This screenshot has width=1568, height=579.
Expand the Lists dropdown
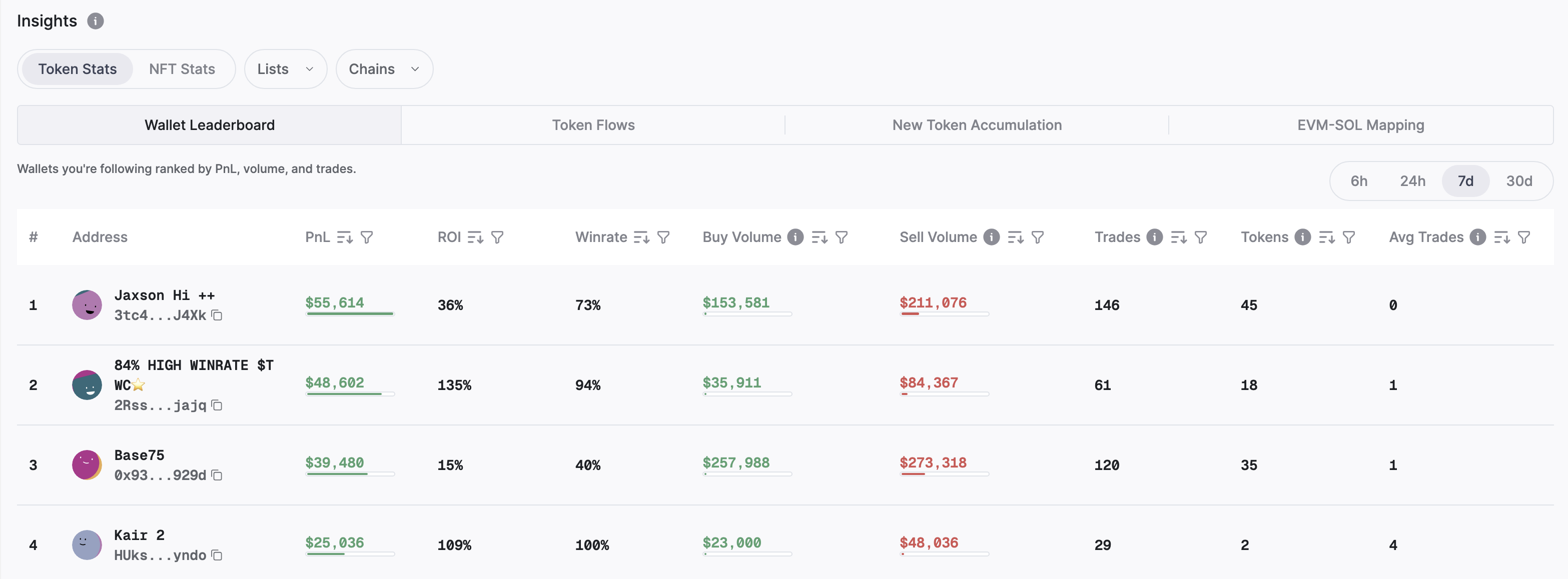[285, 69]
